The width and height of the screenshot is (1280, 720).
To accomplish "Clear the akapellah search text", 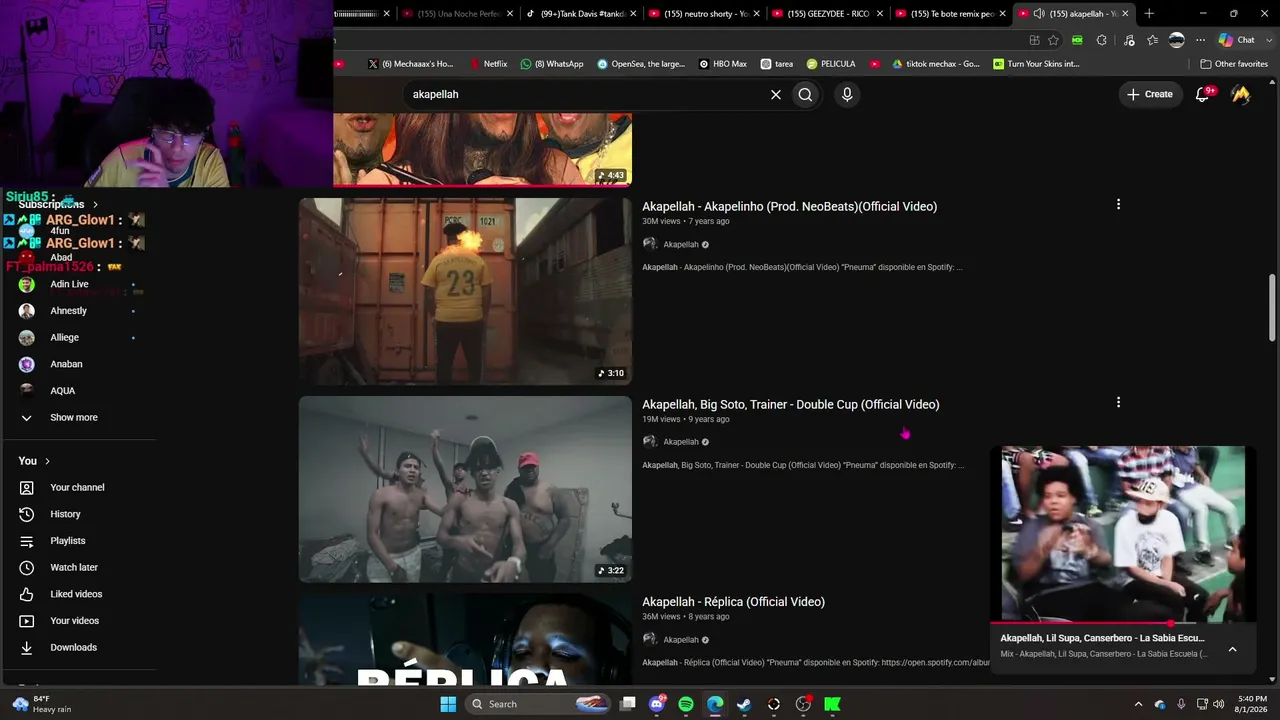I will [775, 94].
